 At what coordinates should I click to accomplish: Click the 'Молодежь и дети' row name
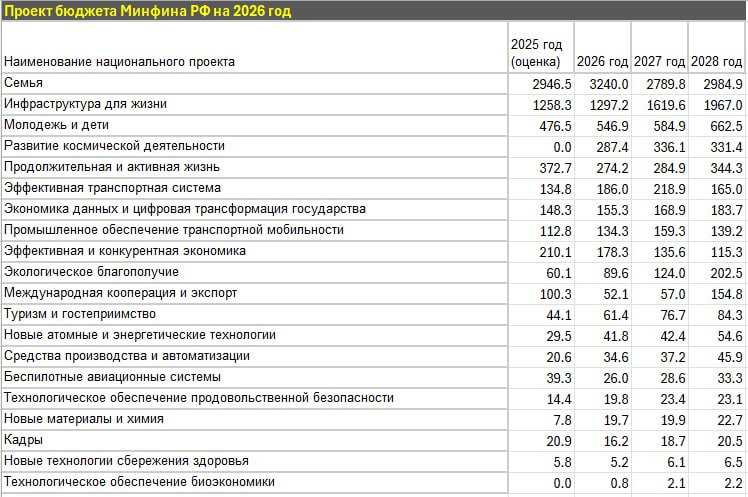point(56,125)
